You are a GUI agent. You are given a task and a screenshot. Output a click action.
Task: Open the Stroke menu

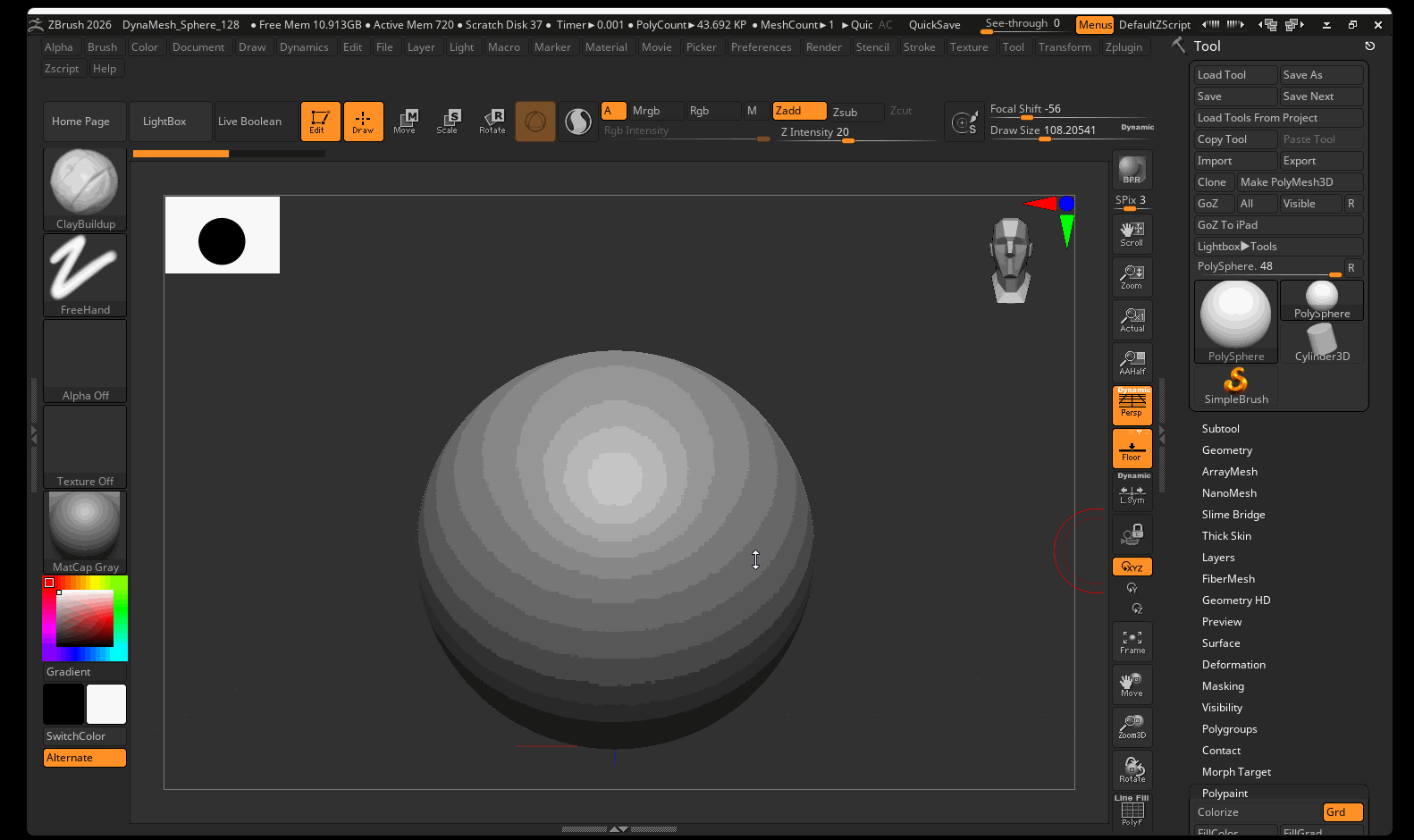point(919,47)
